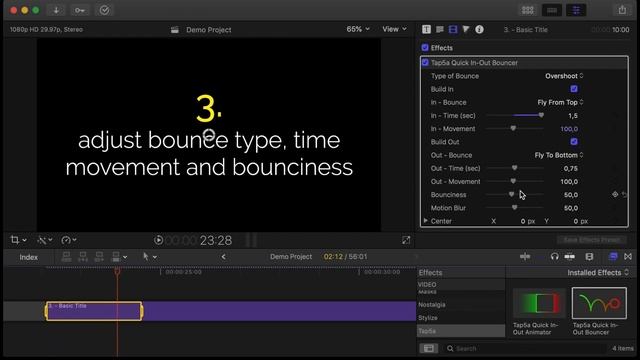640x360 pixels.
Task: Open the Retime speedometer menu
Action: tap(69, 240)
